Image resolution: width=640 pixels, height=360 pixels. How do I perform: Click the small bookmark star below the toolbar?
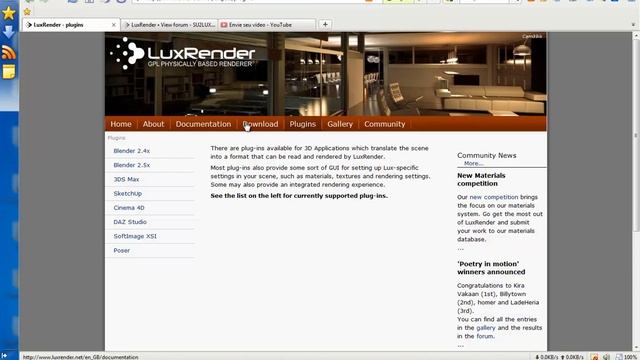coord(27,12)
